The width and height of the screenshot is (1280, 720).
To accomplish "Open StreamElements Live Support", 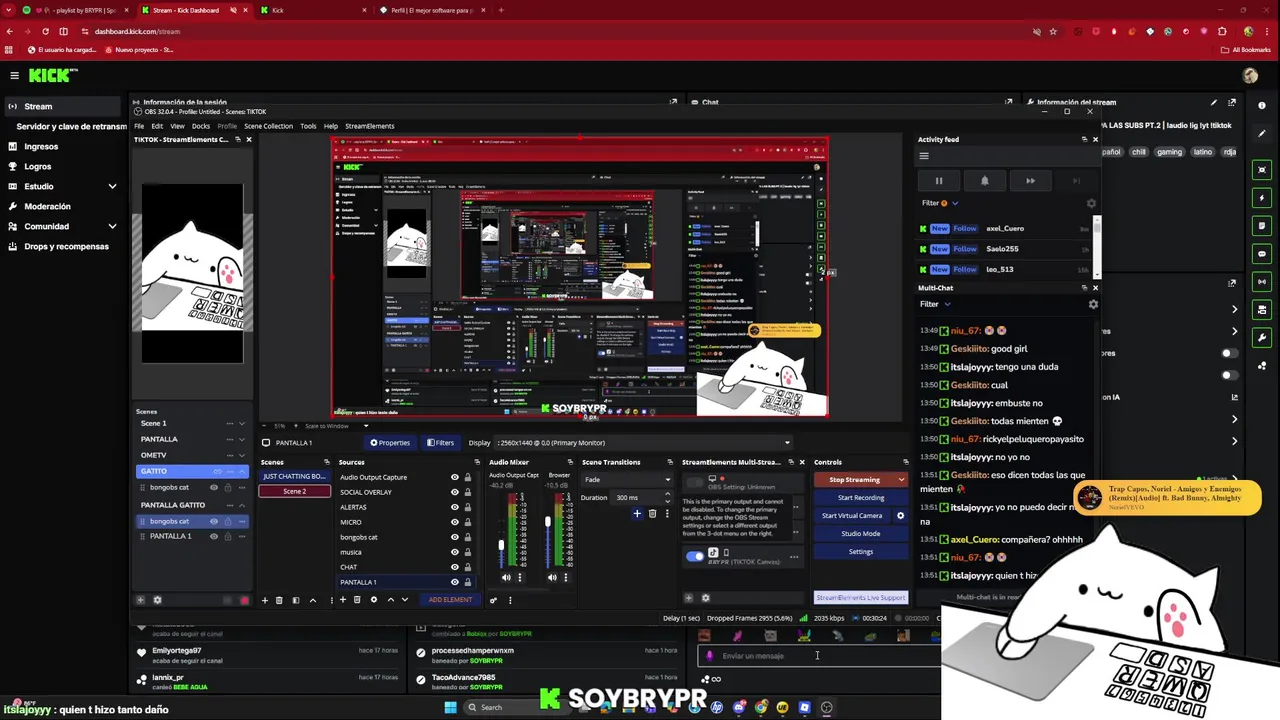I will (x=861, y=598).
